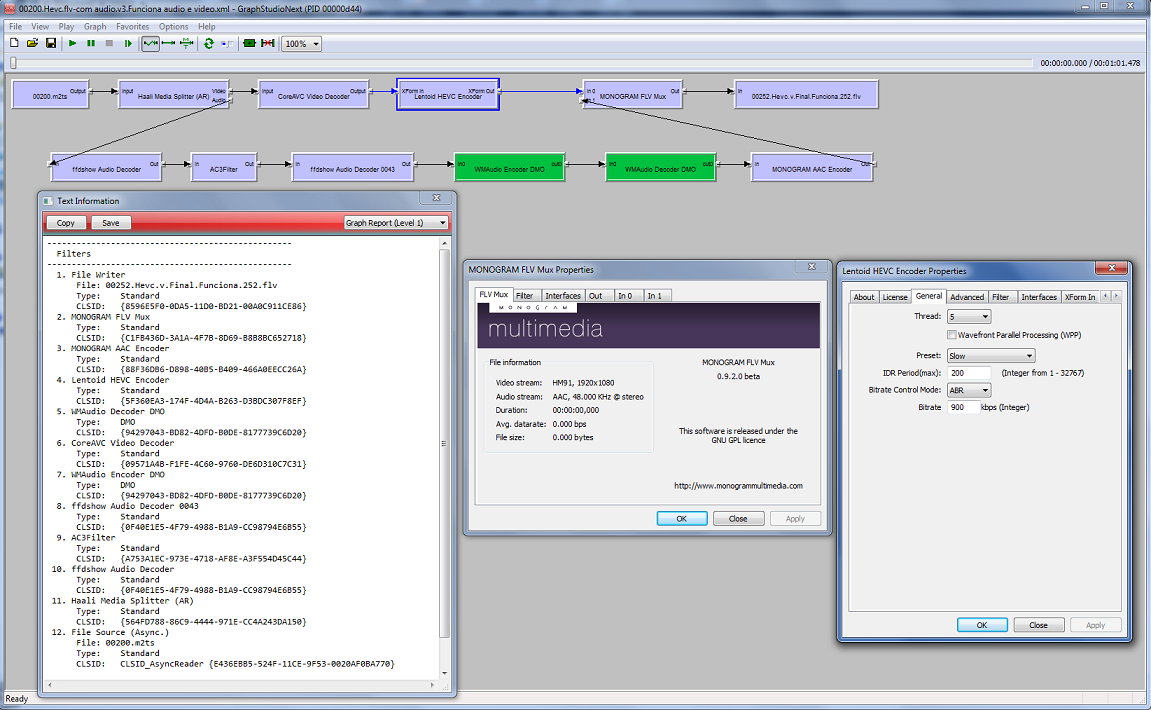Select the Haali Media Splitter (AR) node
Image resolution: width=1151 pixels, height=710 pixels.
[173, 95]
